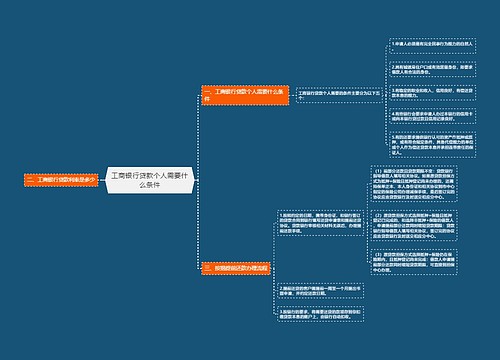Select condition 4 about the bank credit card
This screenshot has height=360, width=500.
[x=432, y=116]
